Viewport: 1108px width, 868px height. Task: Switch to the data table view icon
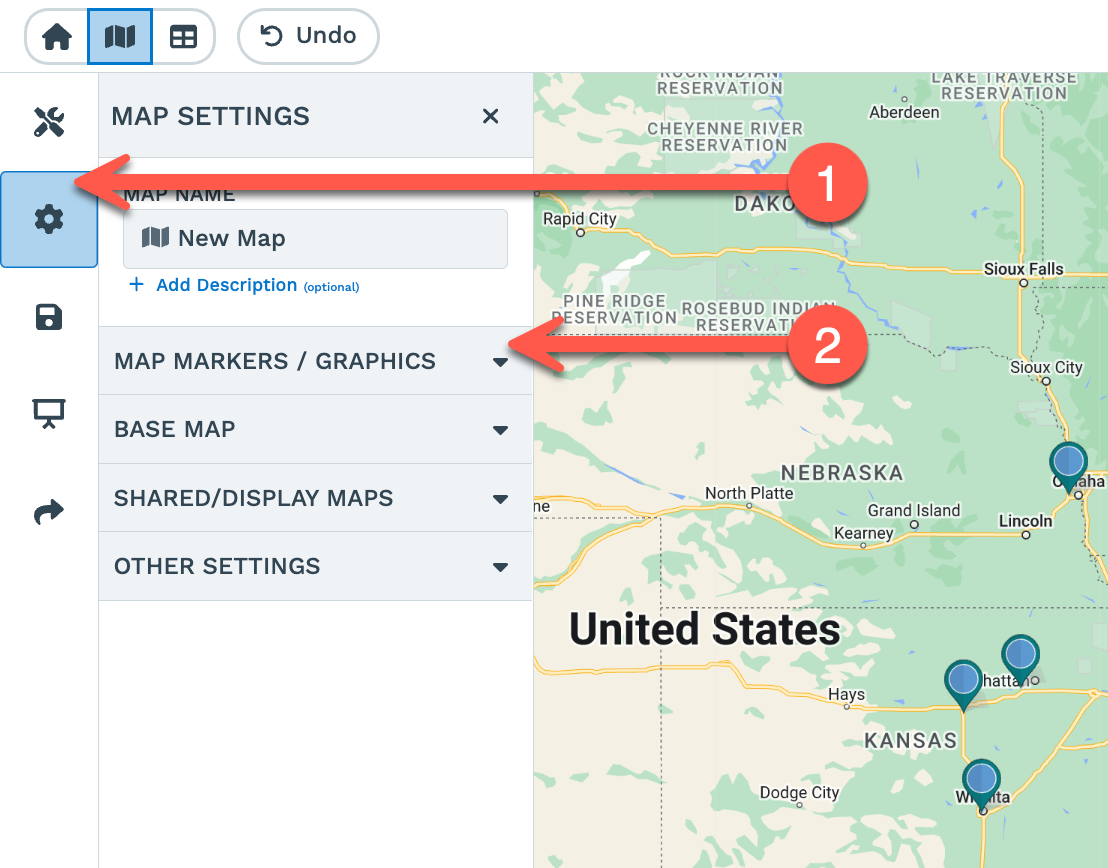(x=183, y=36)
